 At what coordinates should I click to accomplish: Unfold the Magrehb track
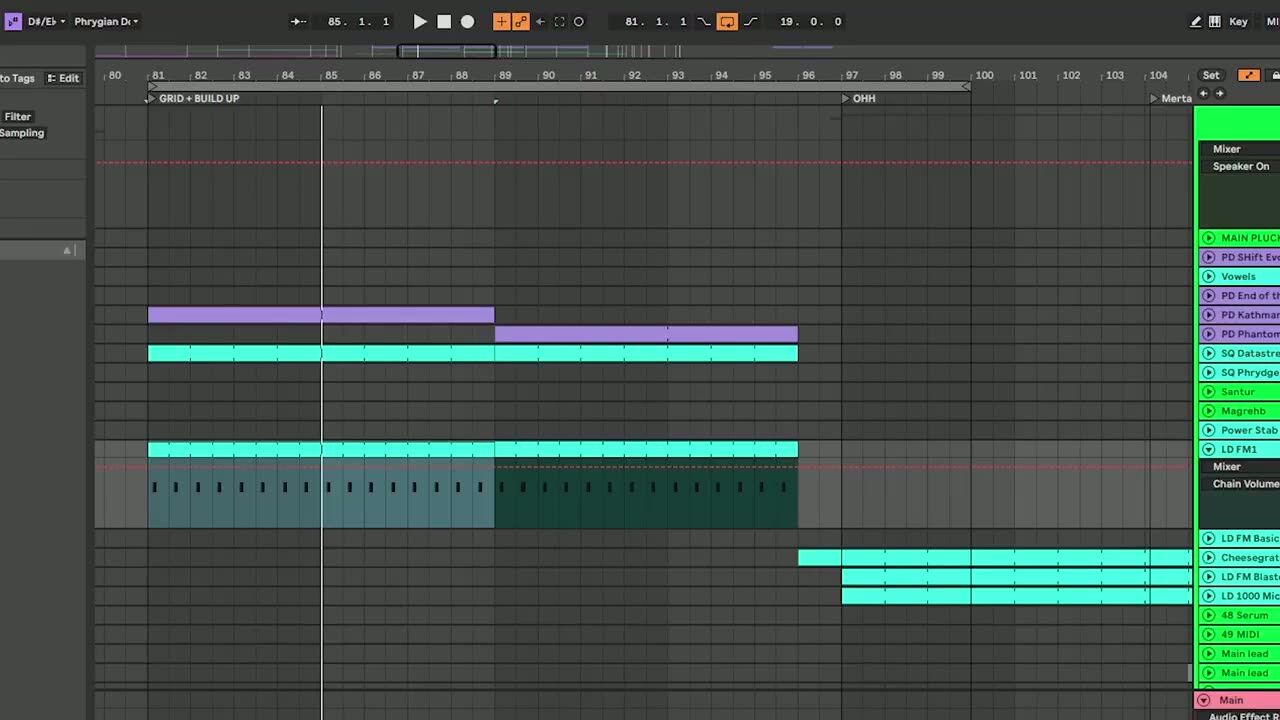point(1208,411)
